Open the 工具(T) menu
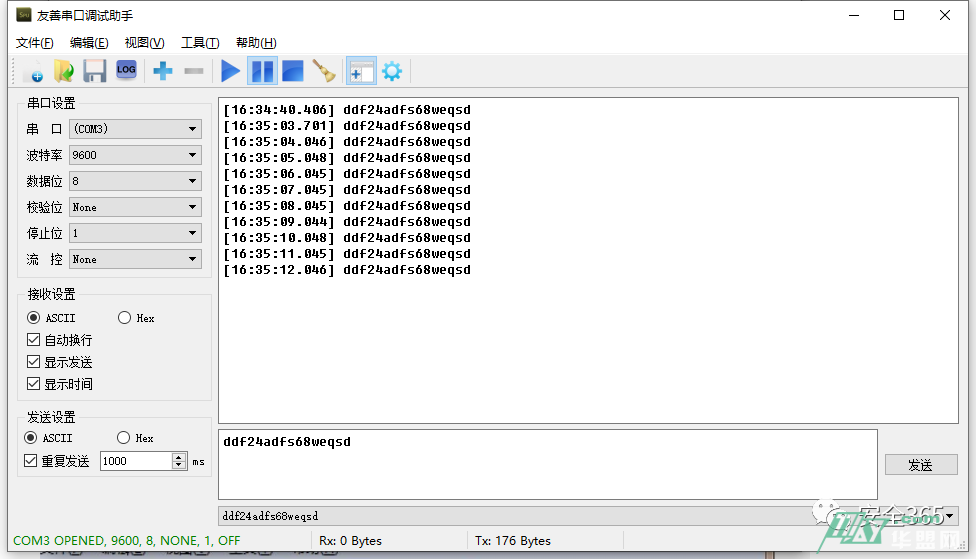976x559 pixels. (200, 43)
